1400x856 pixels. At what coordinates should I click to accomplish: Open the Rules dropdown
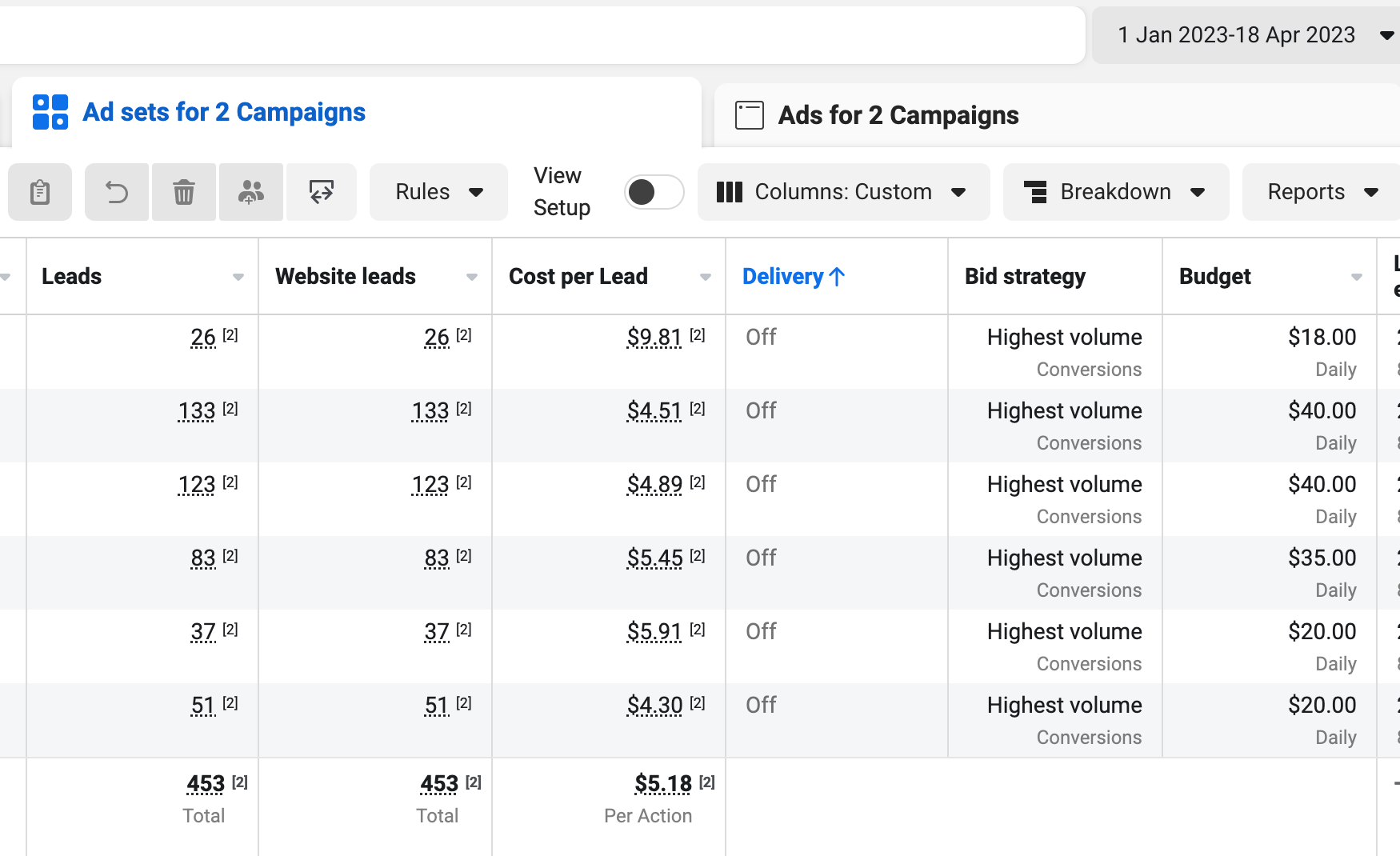coord(438,192)
